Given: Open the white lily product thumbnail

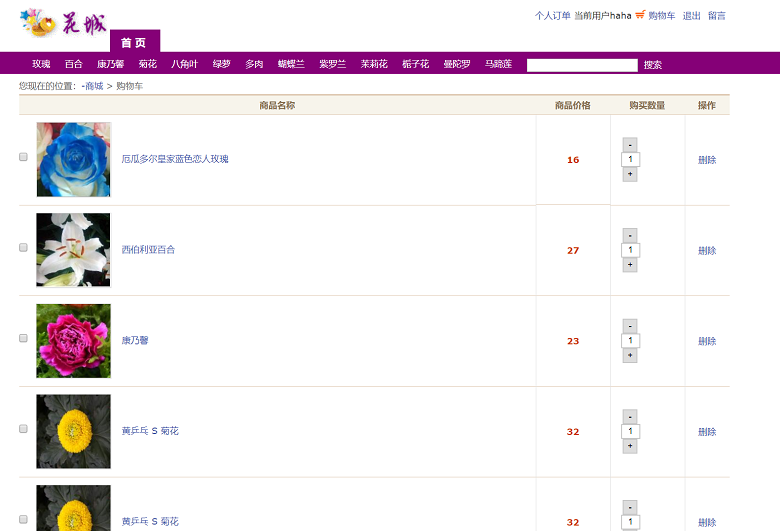Looking at the screenshot, I should [x=74, y=250].
